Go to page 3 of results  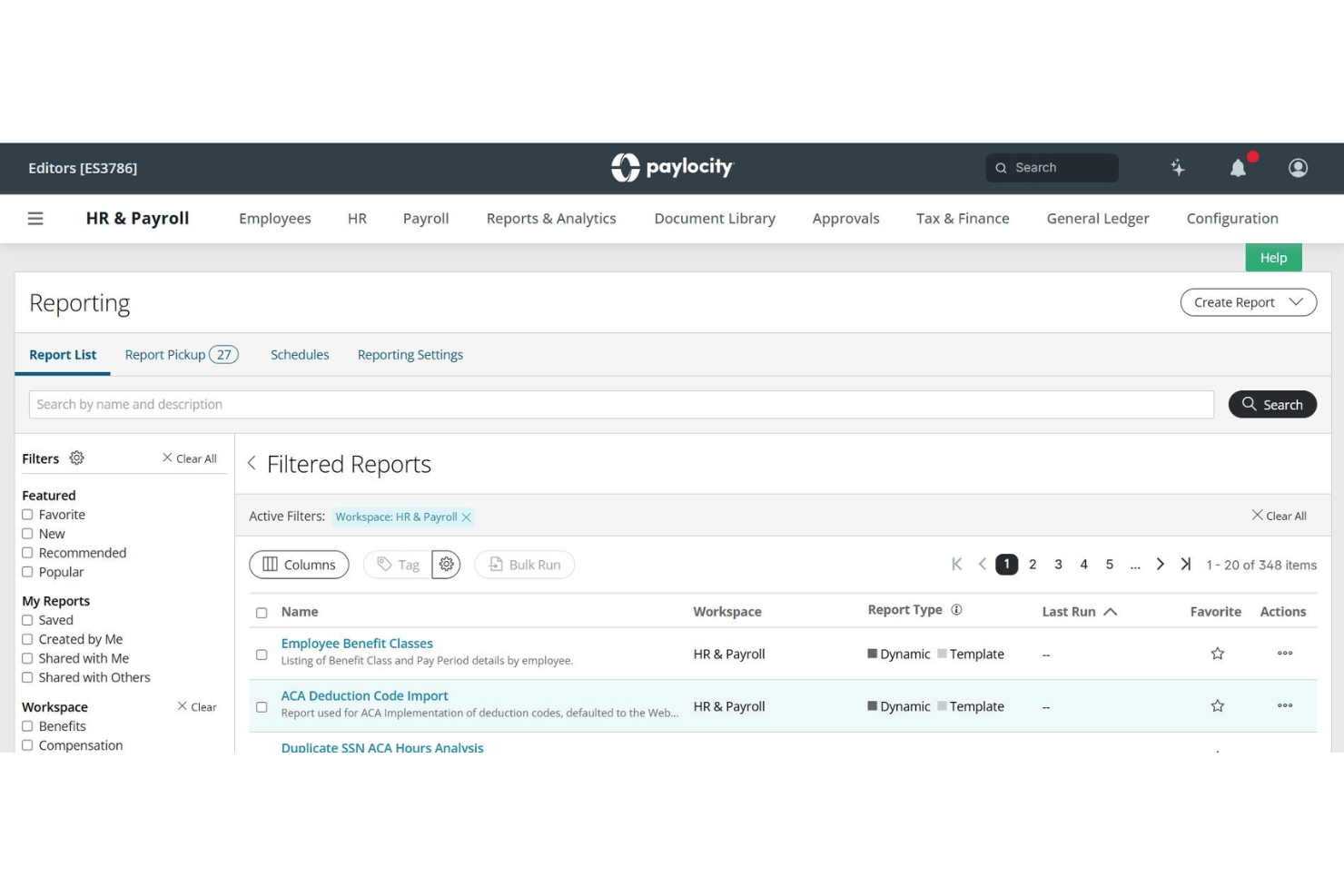1058,565
